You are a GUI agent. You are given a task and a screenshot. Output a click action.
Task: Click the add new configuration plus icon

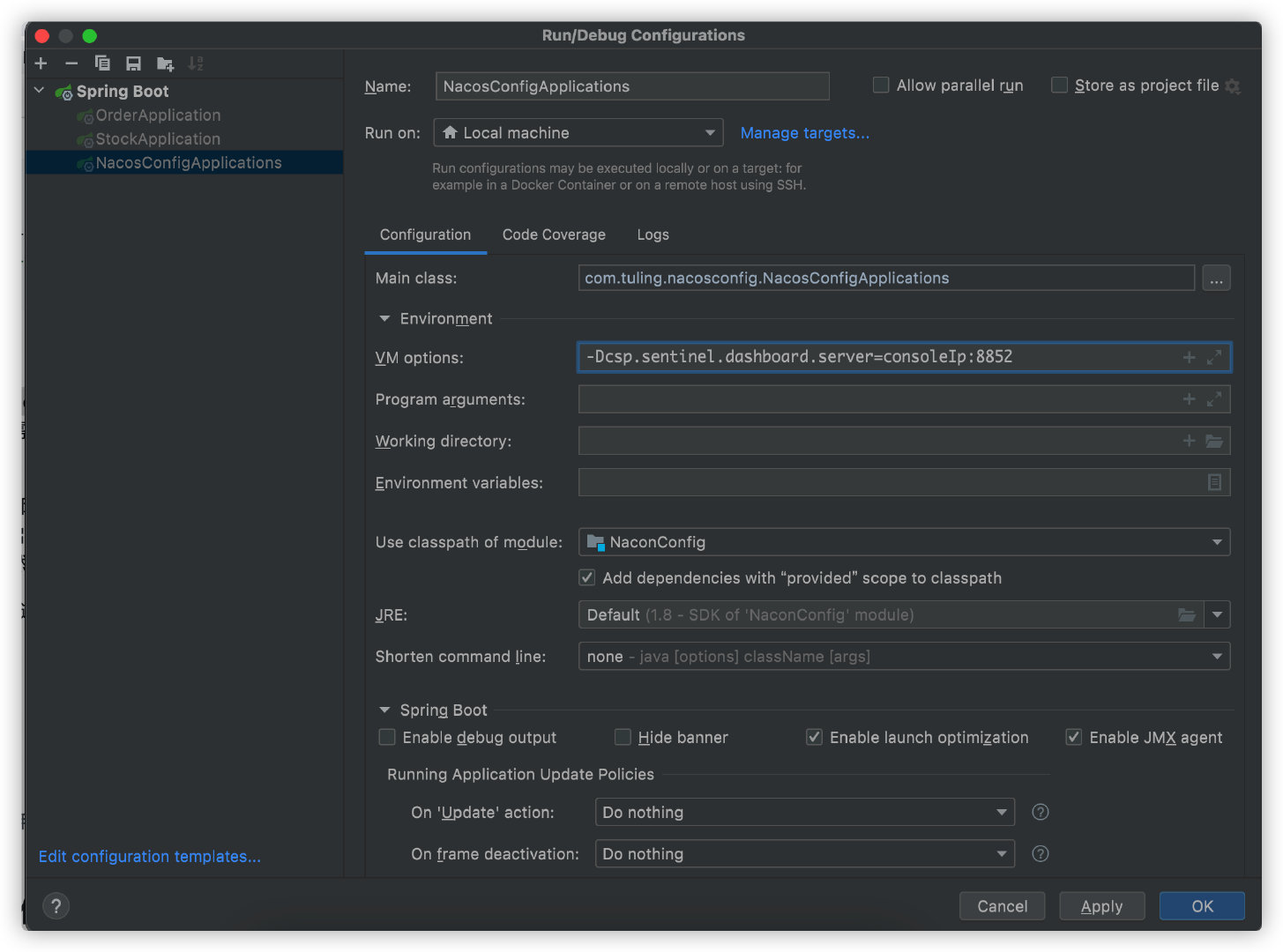click(x=41, y=63)
